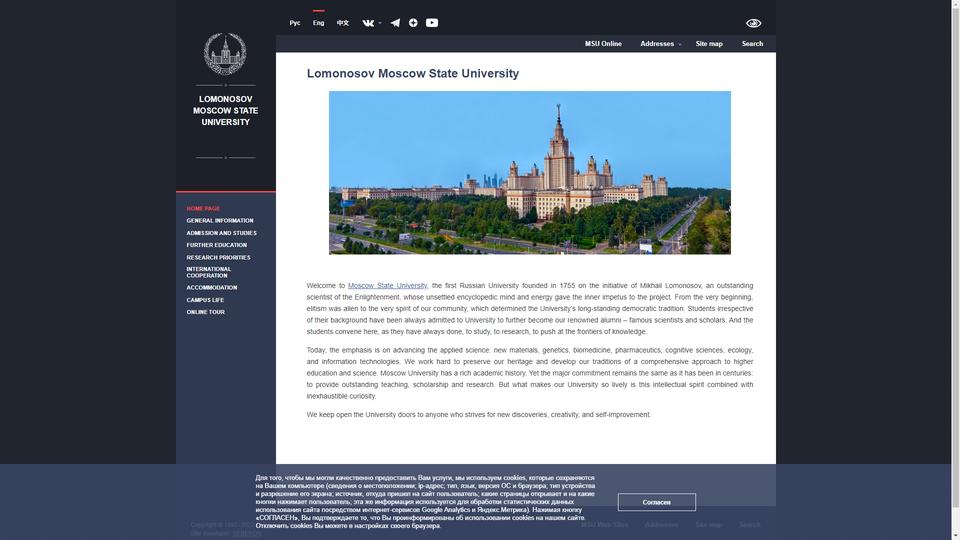Open Research Priorities section
The height and width of the screenshot is (540, 960).
pyautogui.click(x=219, y=258)
